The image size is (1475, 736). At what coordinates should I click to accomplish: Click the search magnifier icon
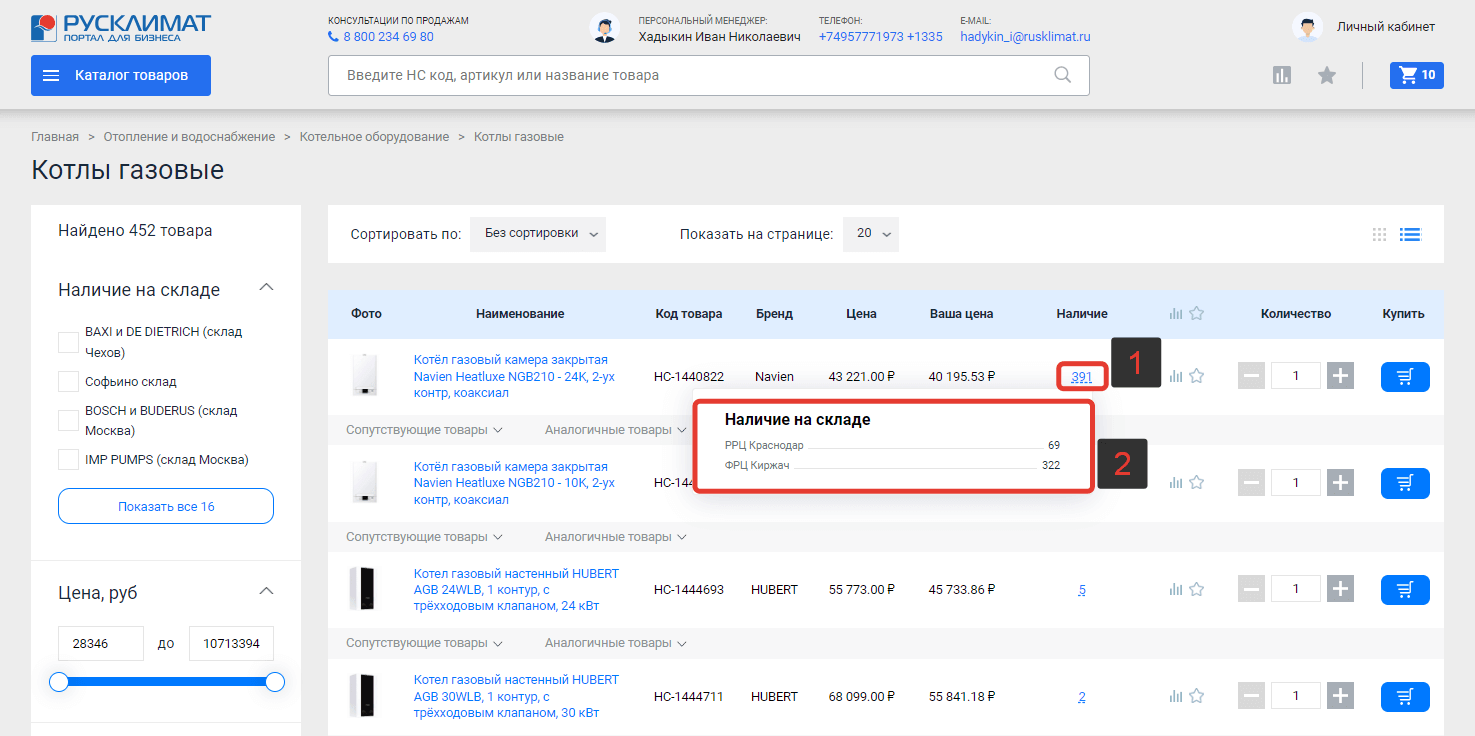1063,75
